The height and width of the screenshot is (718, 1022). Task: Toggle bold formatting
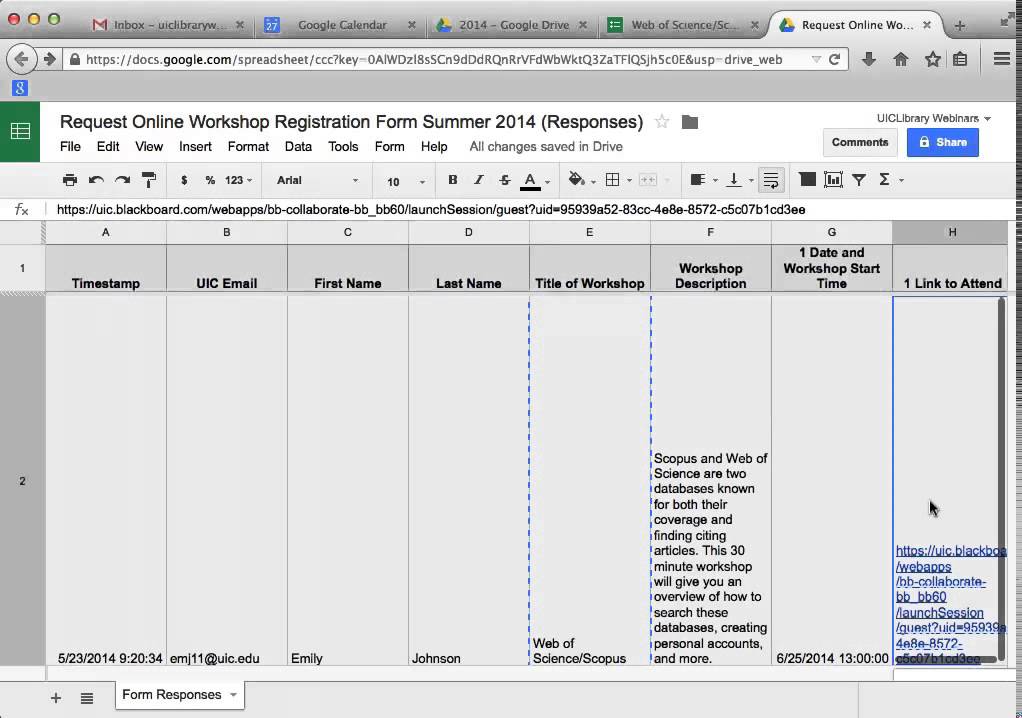click(x=452, y=180)
